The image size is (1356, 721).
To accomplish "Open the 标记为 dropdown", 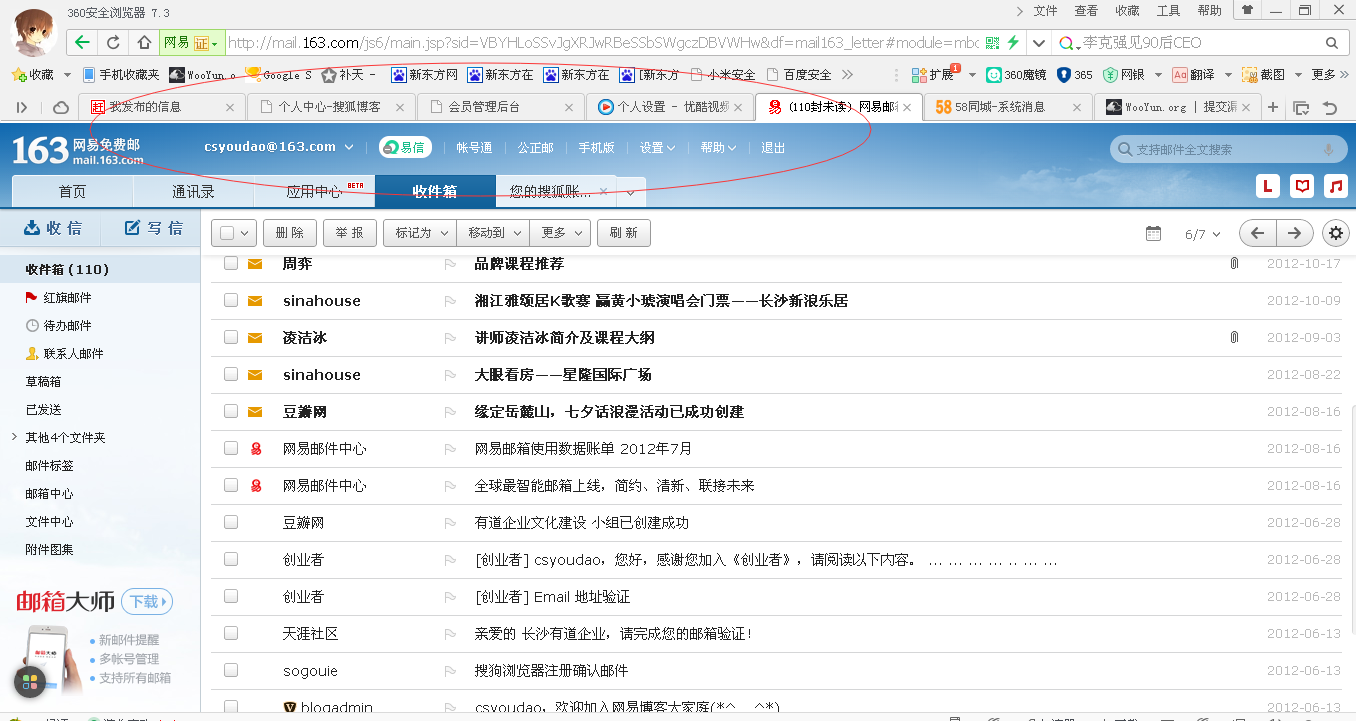I will click(419, 233).
